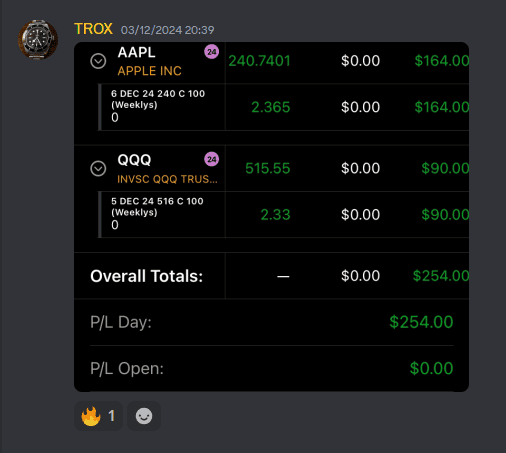Open the add reaction smiley picker
This screenshot has height=453, width=506.
pos(144,416)
